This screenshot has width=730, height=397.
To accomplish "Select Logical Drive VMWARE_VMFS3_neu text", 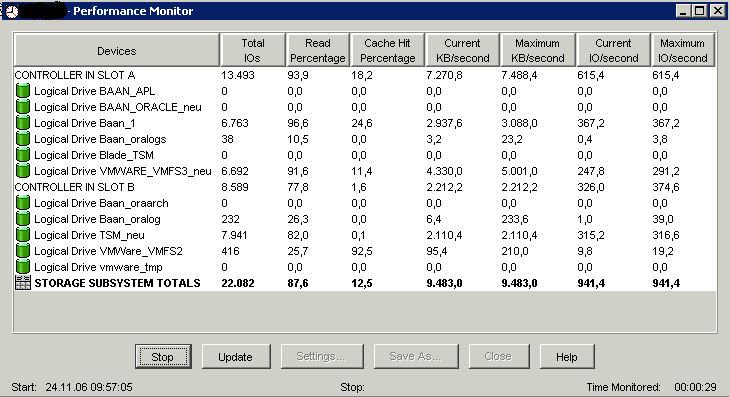I will pos(123,171).
